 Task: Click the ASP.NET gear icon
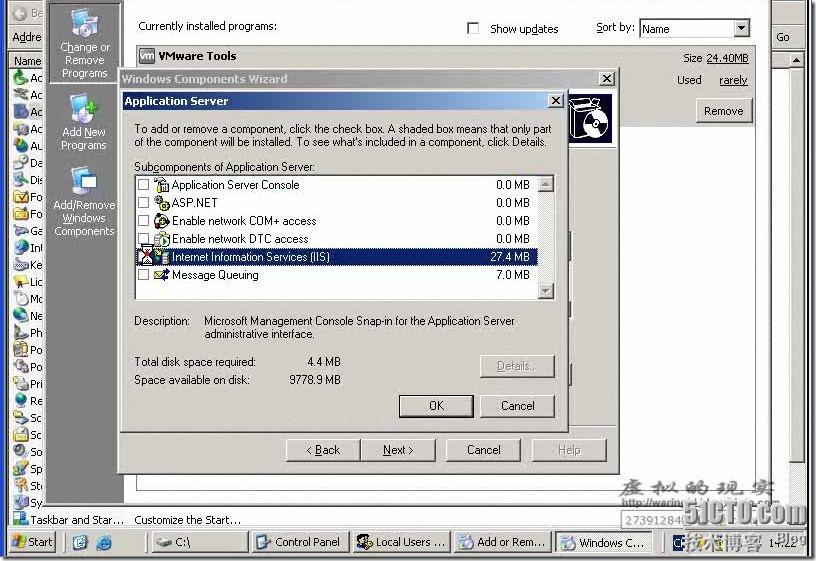coord(162,202)
